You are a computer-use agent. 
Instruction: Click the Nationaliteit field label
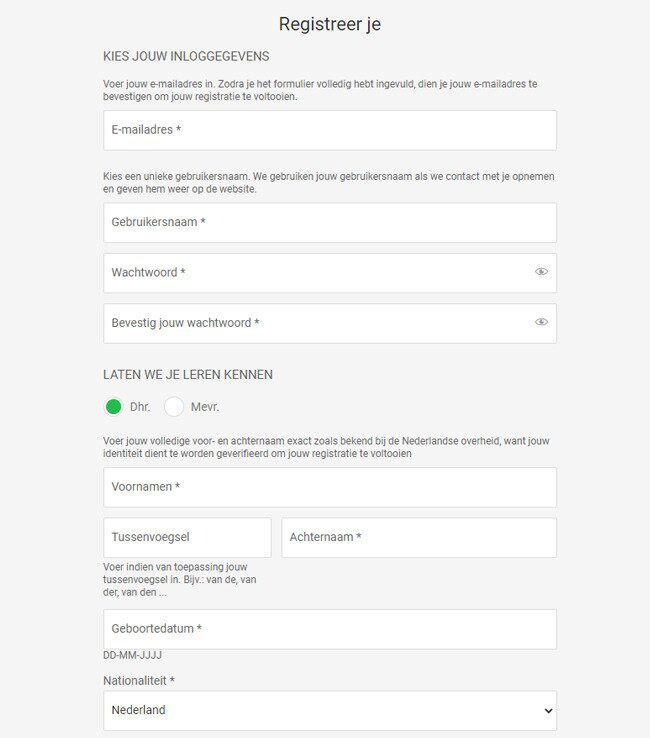click(139, 681)
